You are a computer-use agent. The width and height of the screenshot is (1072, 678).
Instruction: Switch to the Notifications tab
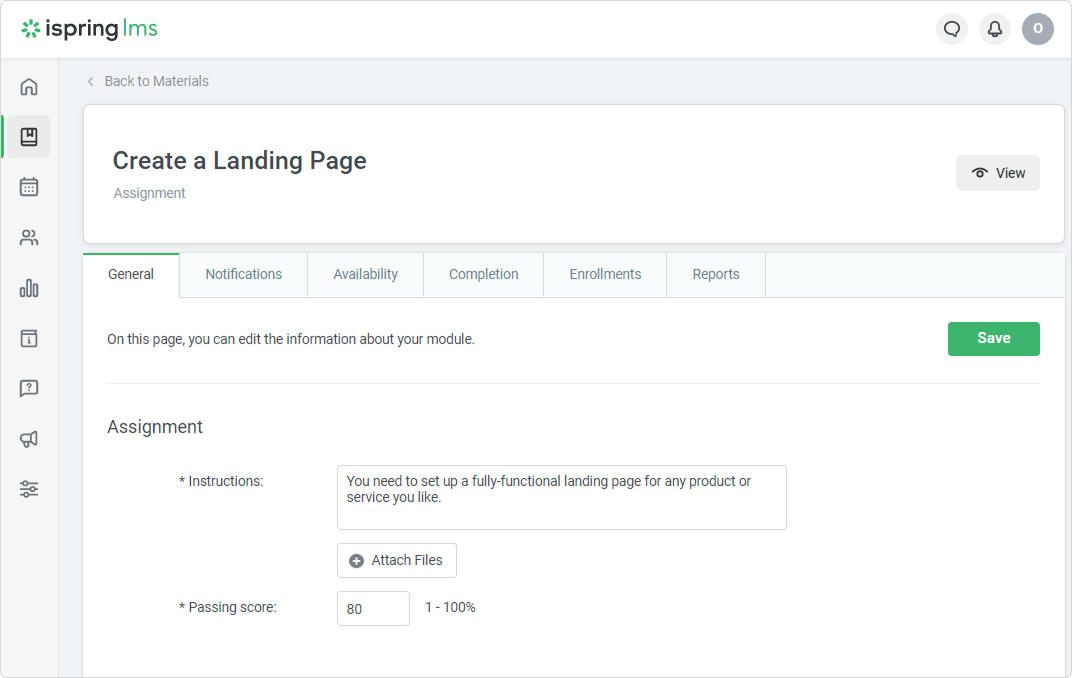coord(243,274)
